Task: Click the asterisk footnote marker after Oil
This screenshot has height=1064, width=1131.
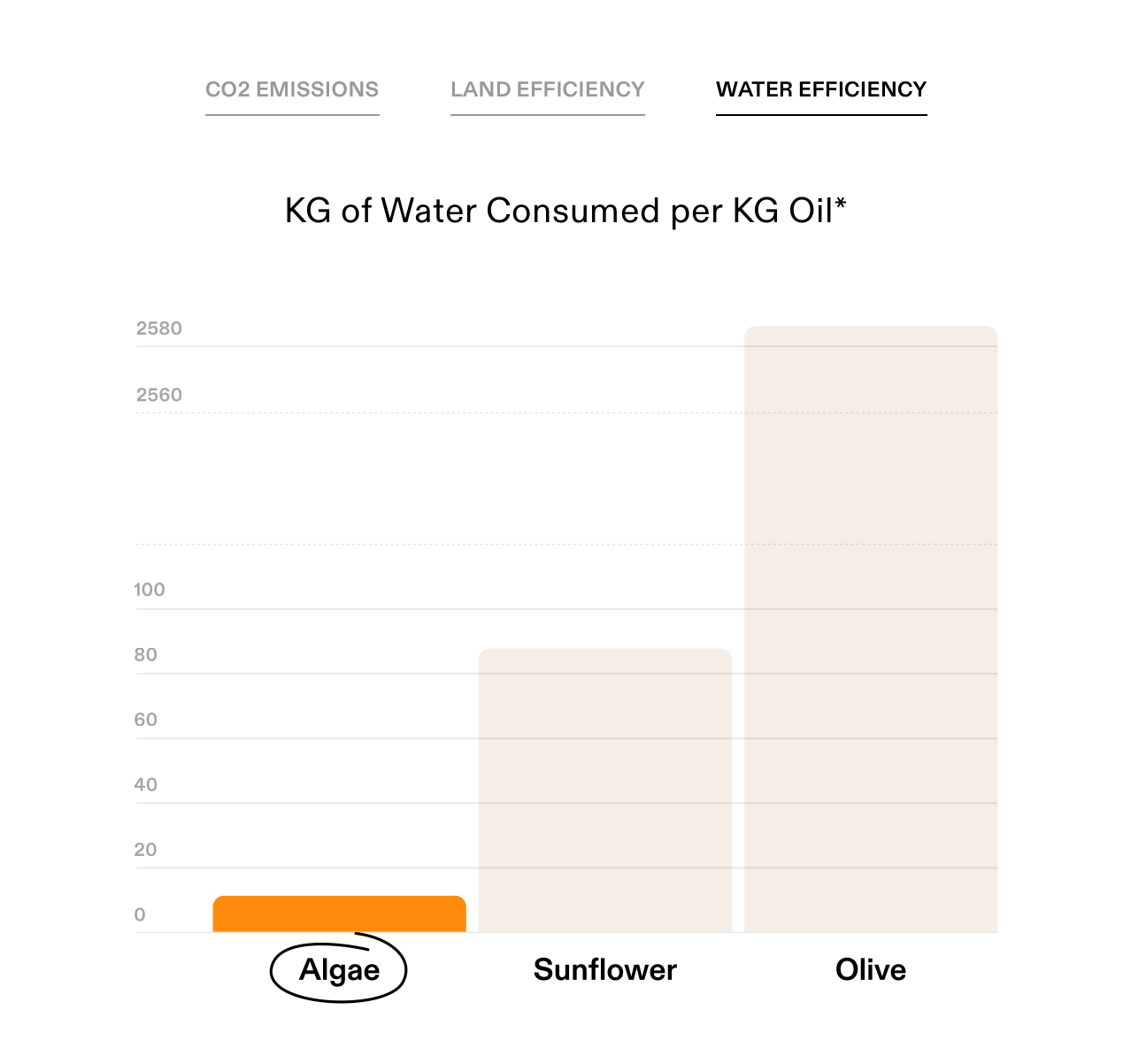Action: pyautogui.click(x=841, y=205)
